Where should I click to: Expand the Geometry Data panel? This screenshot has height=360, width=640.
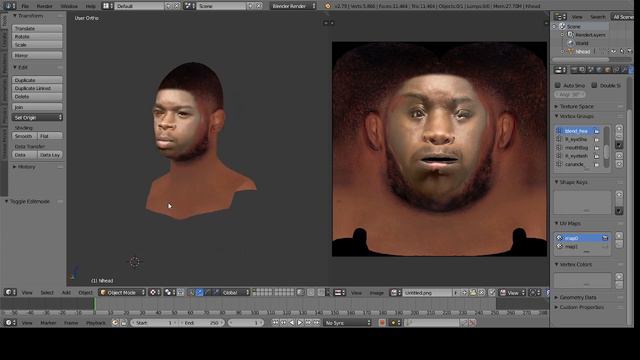[x=578, y=298]
